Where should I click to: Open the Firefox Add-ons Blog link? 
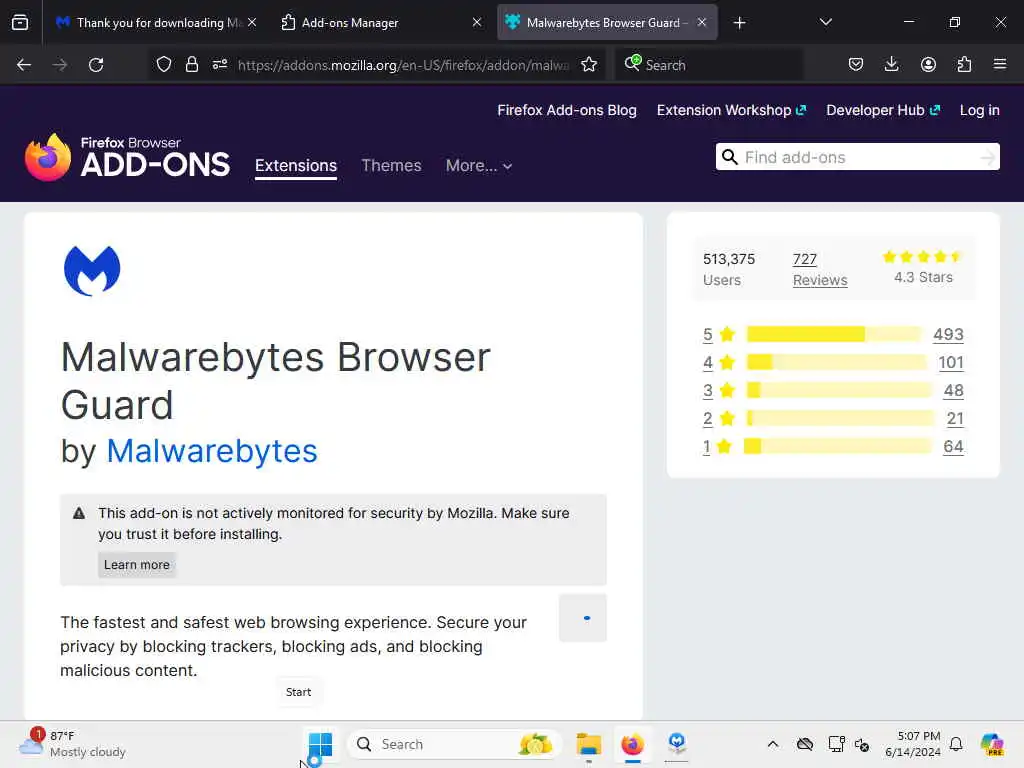pyautogui.click(x=567, y=110)
